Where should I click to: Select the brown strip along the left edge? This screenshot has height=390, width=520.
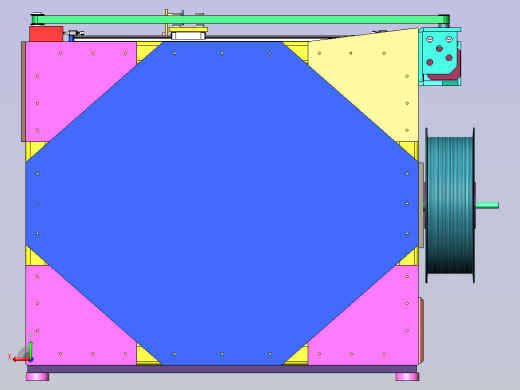click(x=23, y=92)
